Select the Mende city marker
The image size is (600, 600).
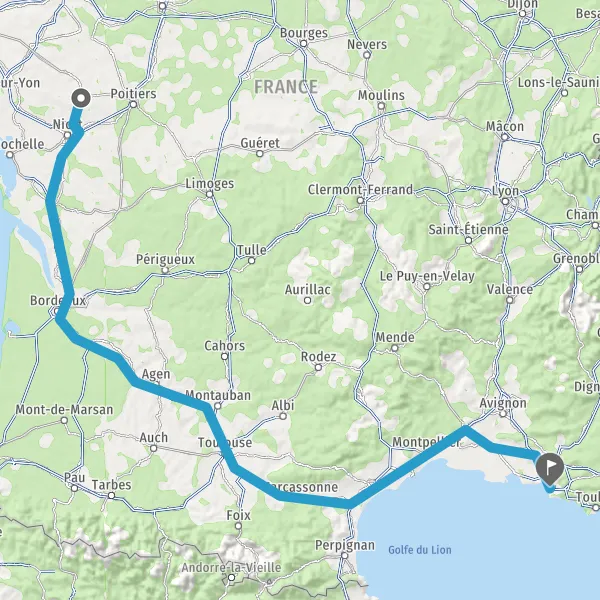395,348
